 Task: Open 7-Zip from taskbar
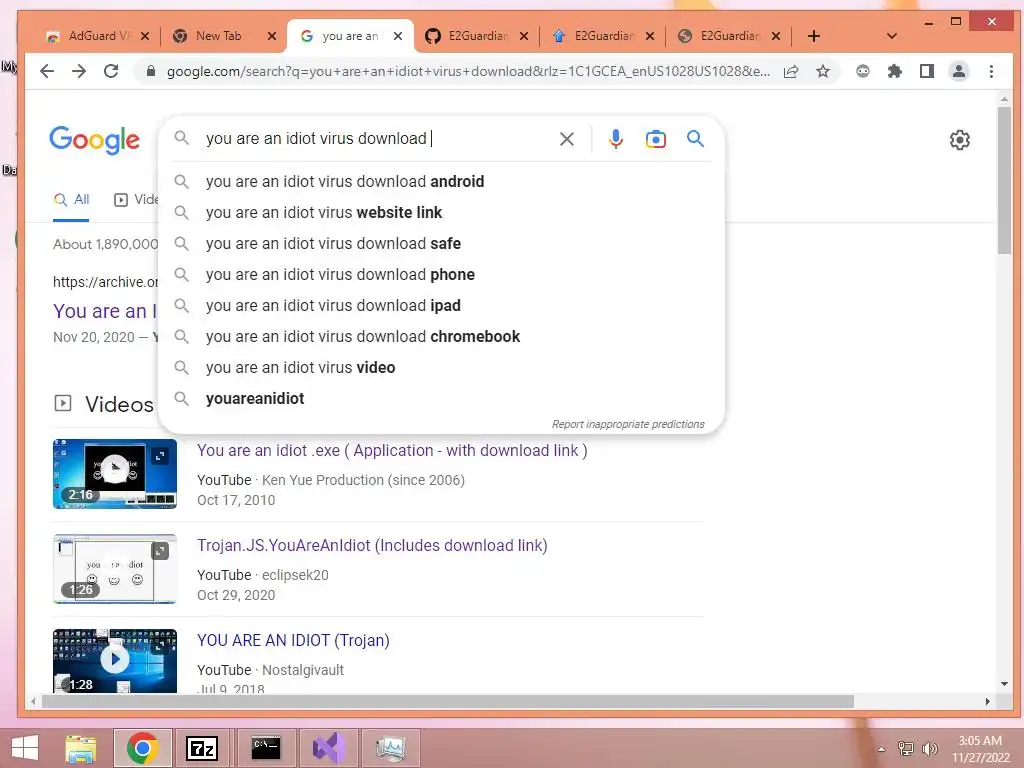click(x=201, y=748)
